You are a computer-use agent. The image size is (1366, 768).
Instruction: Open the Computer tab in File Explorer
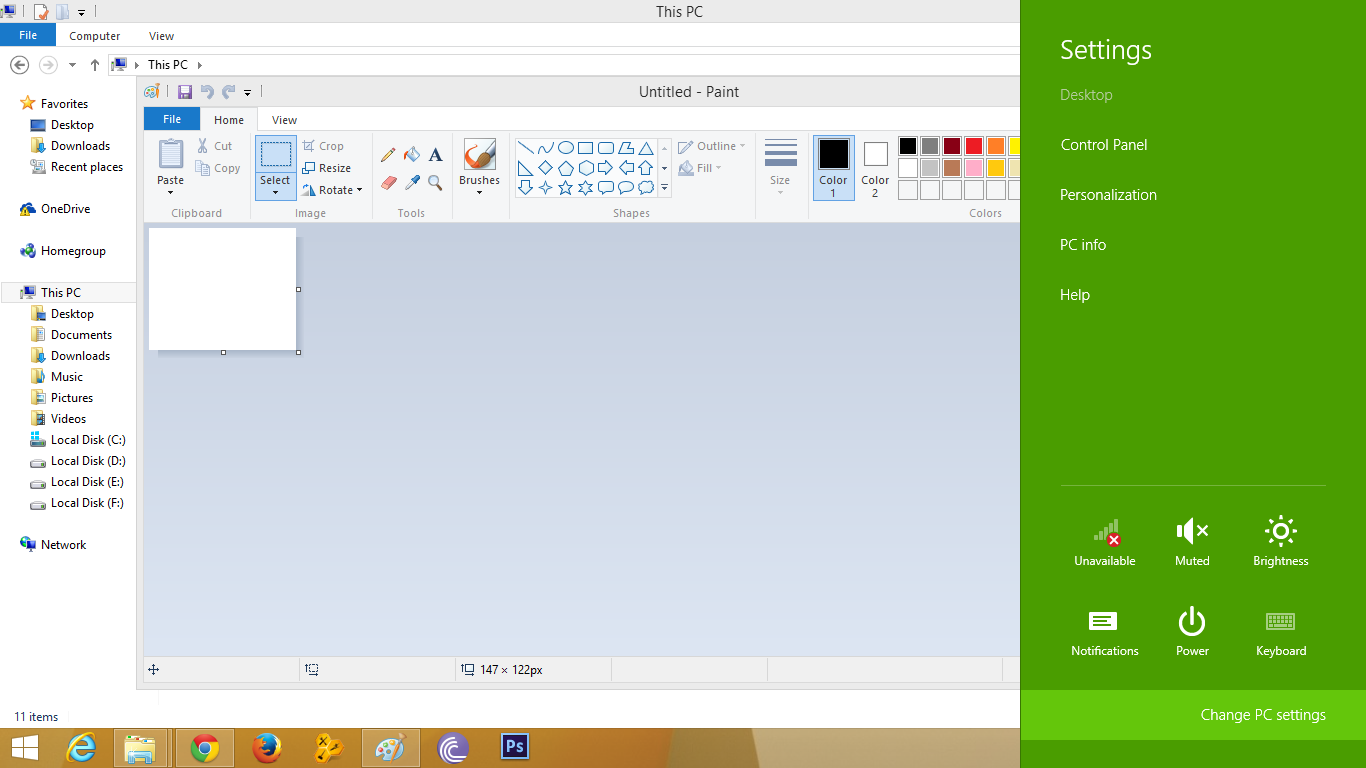[x=94, y=35]
